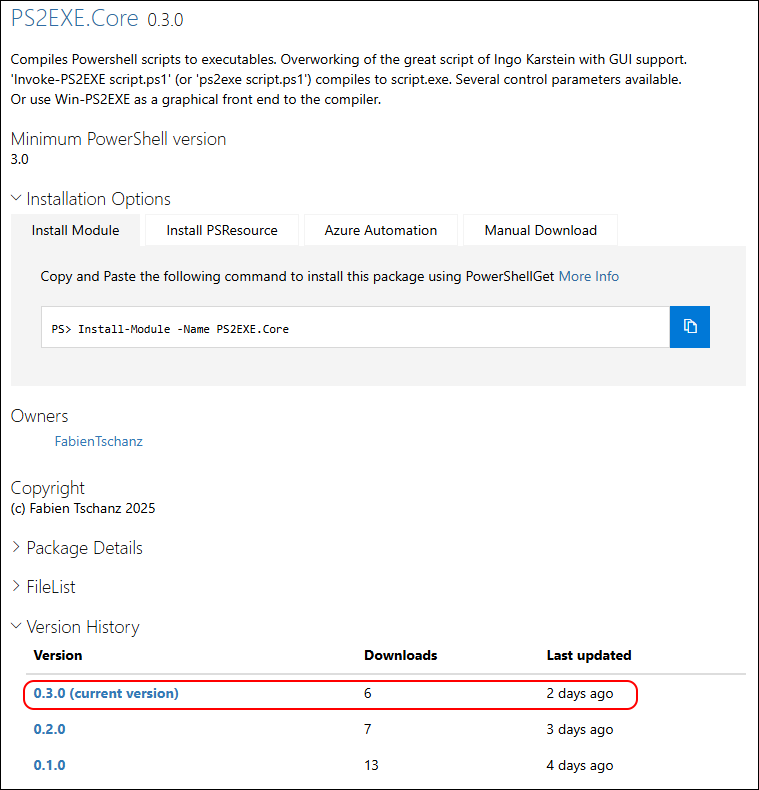The width and height of the screenshot is (759, 790).
Task: Click the Version History heading text
Action: pyautogui.click(x=83, y=627)
